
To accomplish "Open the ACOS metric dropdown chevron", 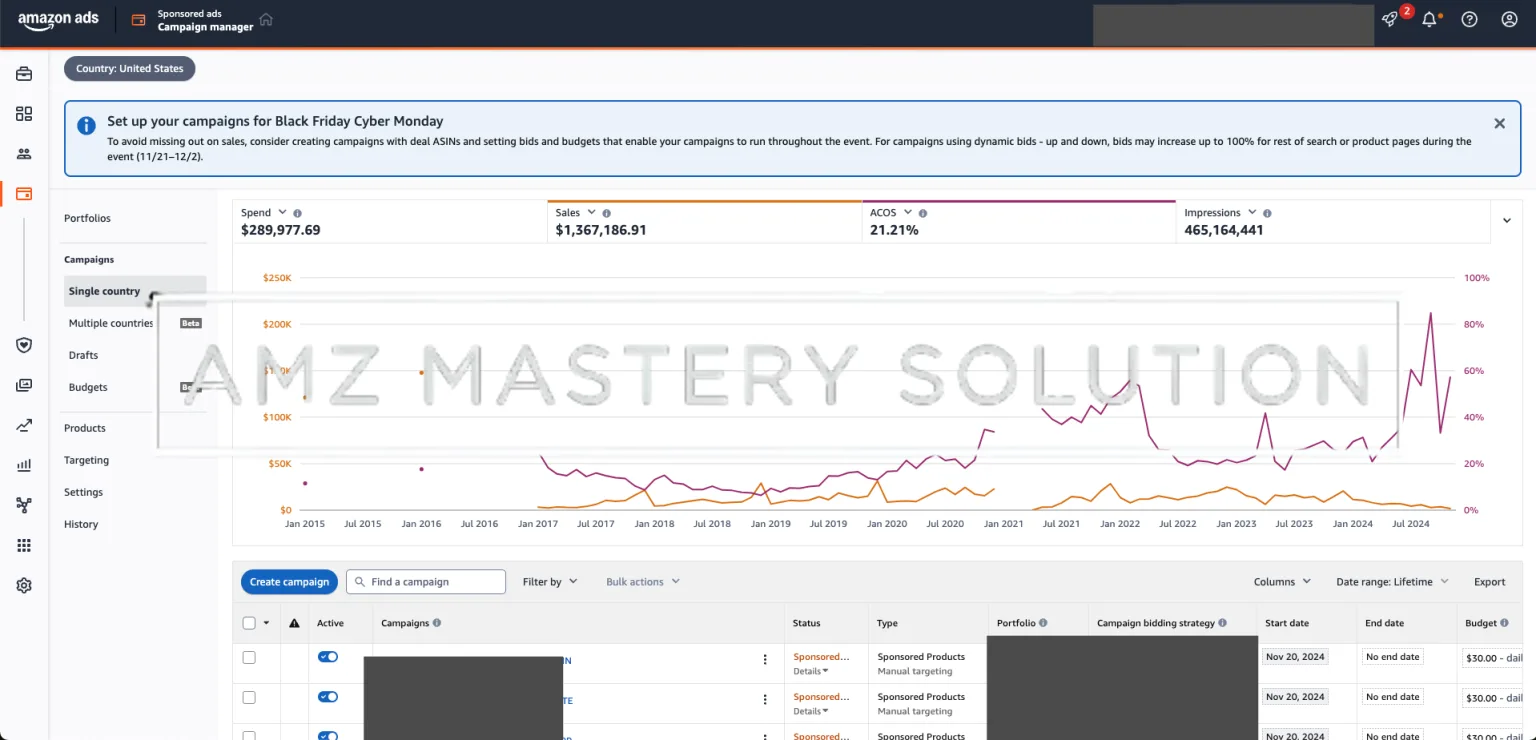I will (x=908, y=213).
